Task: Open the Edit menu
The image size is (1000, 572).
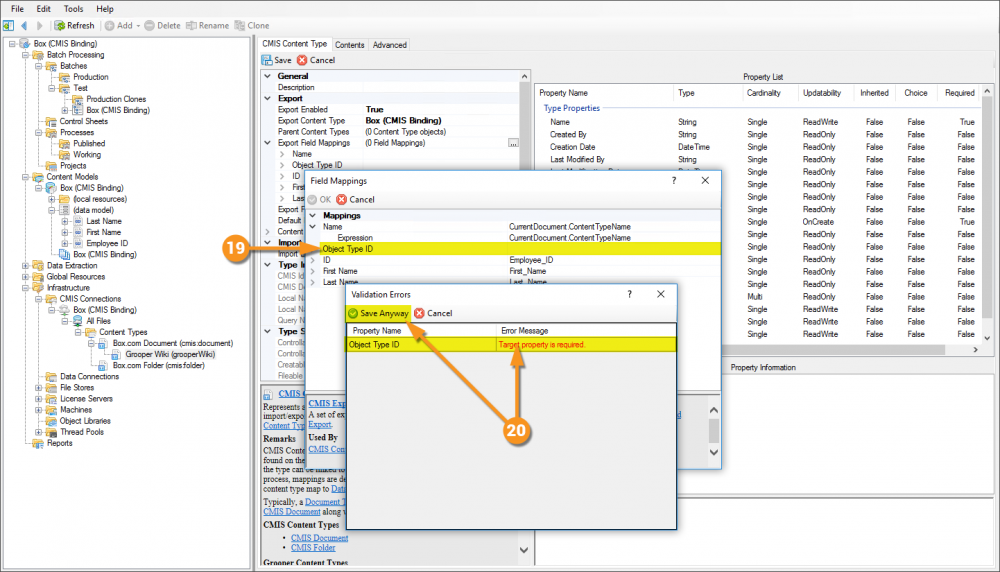Action: pyautogui.click(x=43, y=9)
